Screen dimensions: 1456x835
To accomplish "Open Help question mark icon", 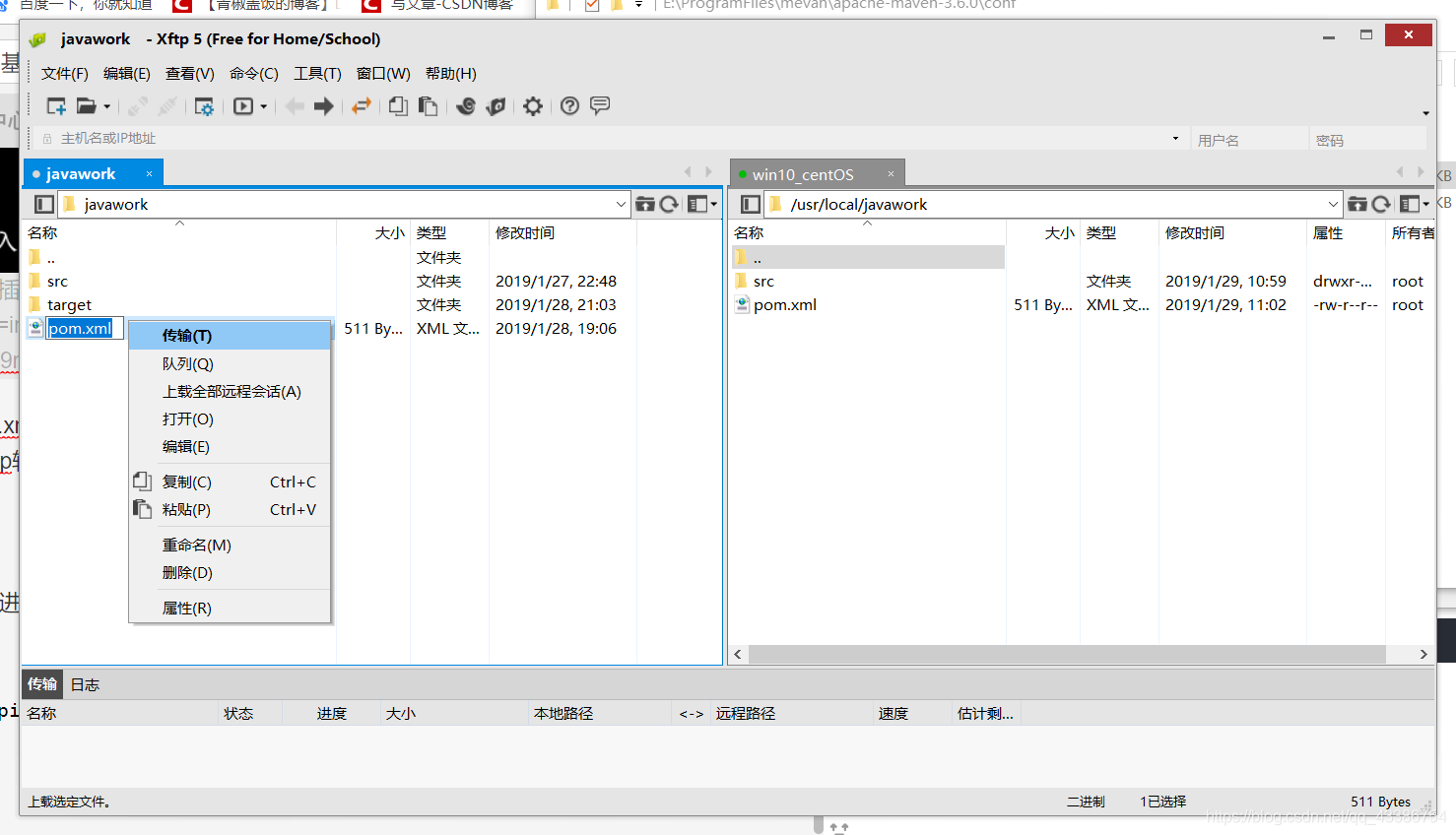I will pos(569,105).
